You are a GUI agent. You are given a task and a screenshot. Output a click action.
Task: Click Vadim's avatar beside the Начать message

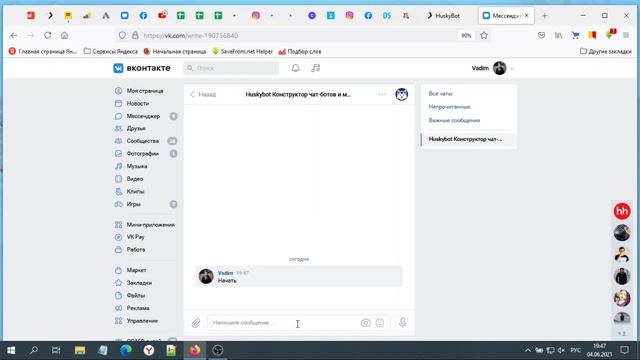(x=206, y=276)
